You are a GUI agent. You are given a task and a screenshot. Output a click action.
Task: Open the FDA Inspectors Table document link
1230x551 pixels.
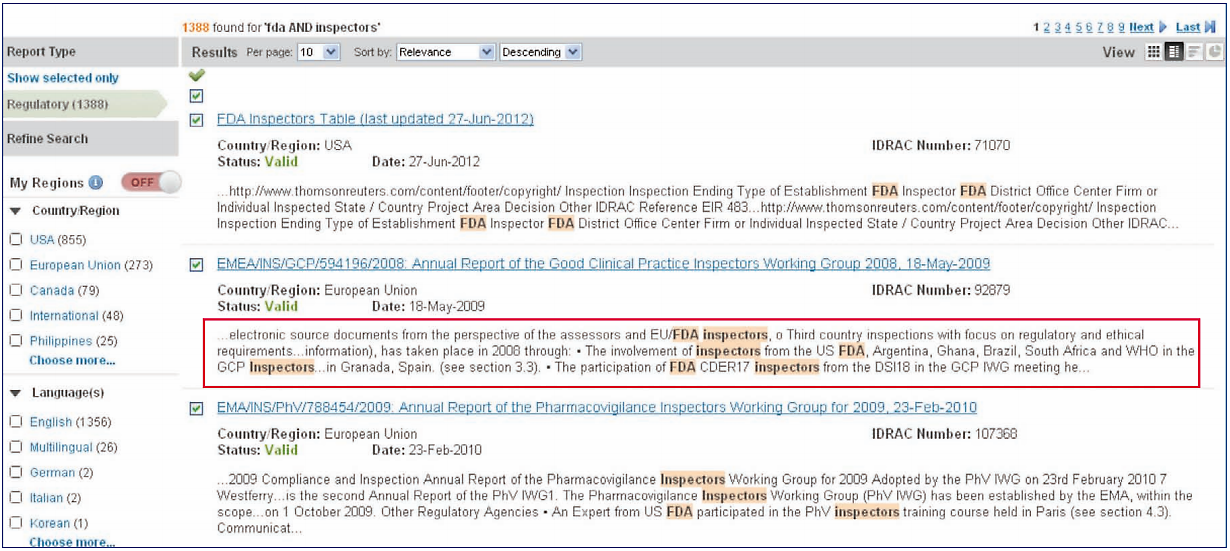point(375,120)
